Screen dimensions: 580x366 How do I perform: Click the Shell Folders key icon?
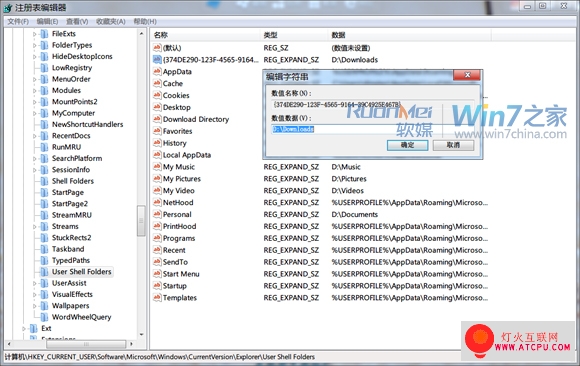[x=44, y=181]
